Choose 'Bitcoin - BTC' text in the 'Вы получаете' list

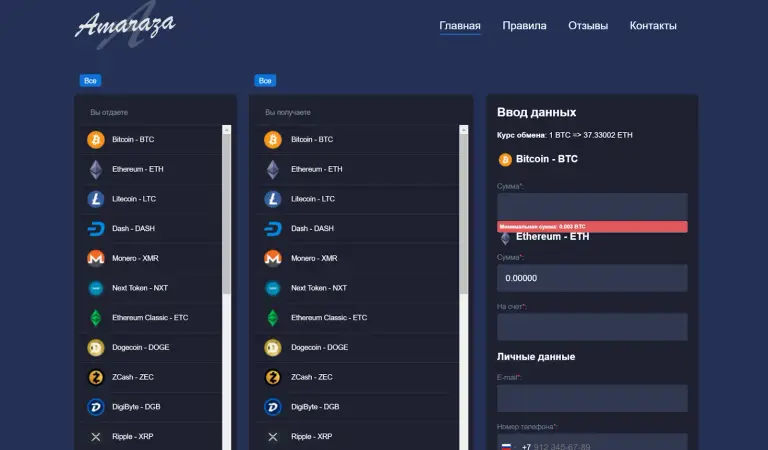click(x=312, y=140)
